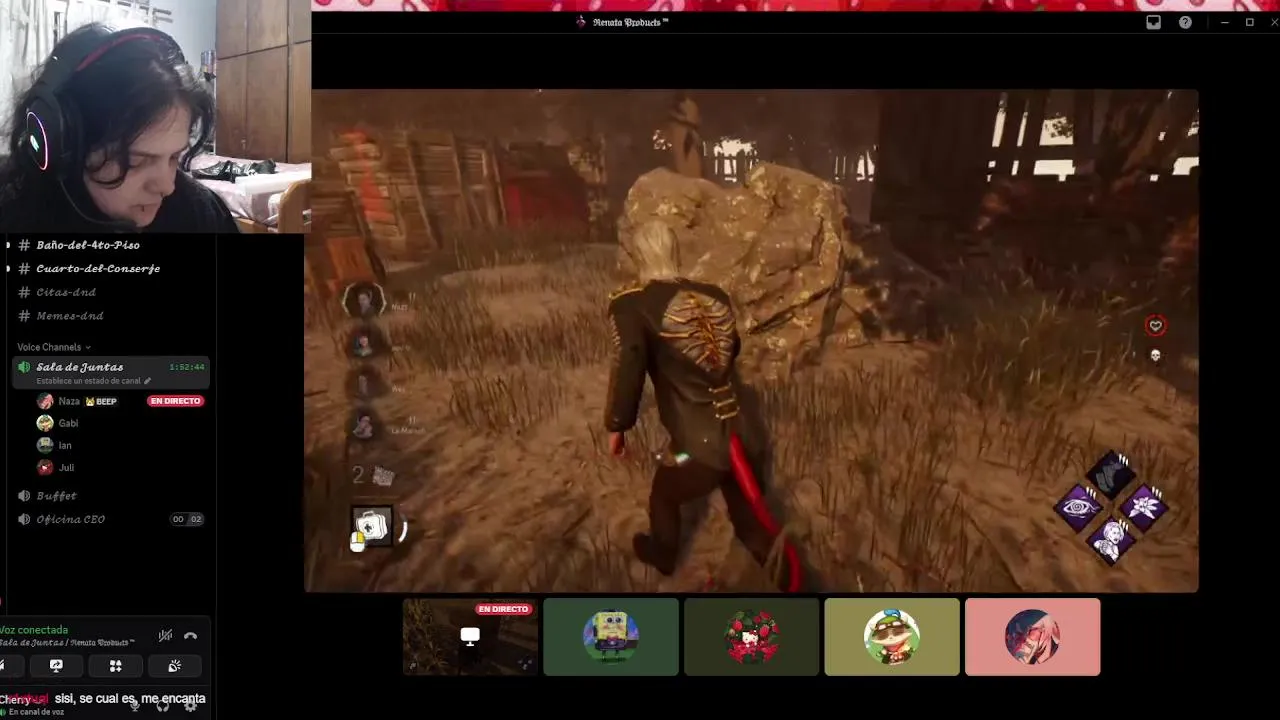Click the Voz conectada status text
The image size is (1280, 720).
pos(35,630)
